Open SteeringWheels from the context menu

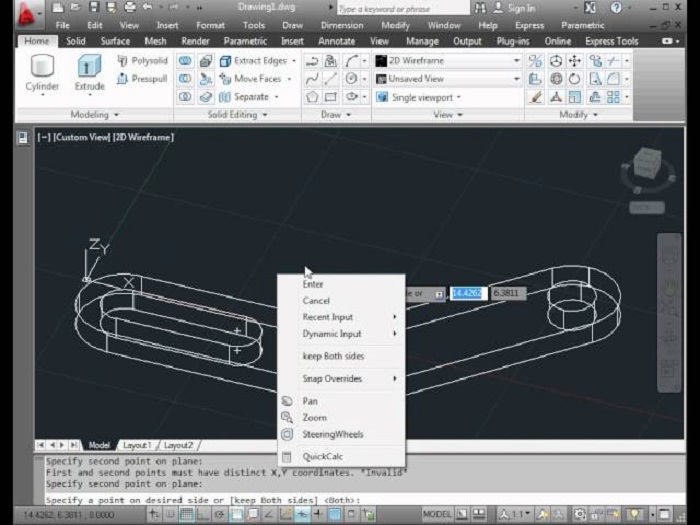[x=332, y=435]
